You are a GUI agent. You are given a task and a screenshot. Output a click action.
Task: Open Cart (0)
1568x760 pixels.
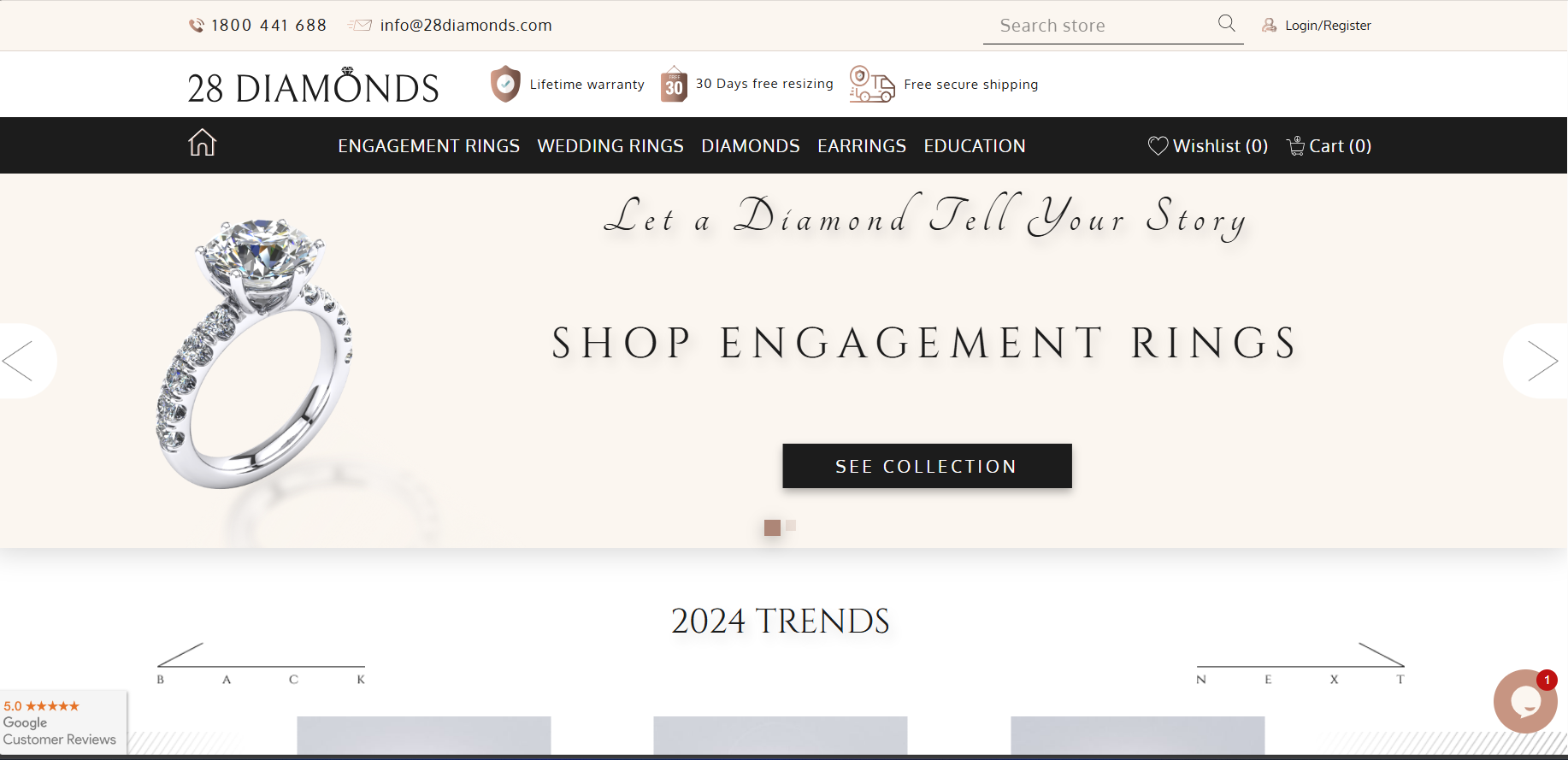pos(1340,146)
